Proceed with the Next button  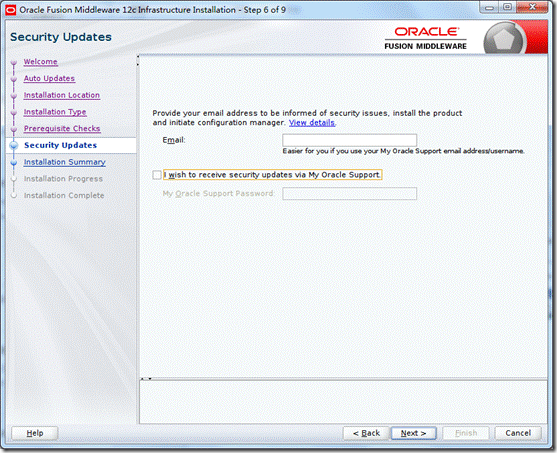[x=413, y=433]
